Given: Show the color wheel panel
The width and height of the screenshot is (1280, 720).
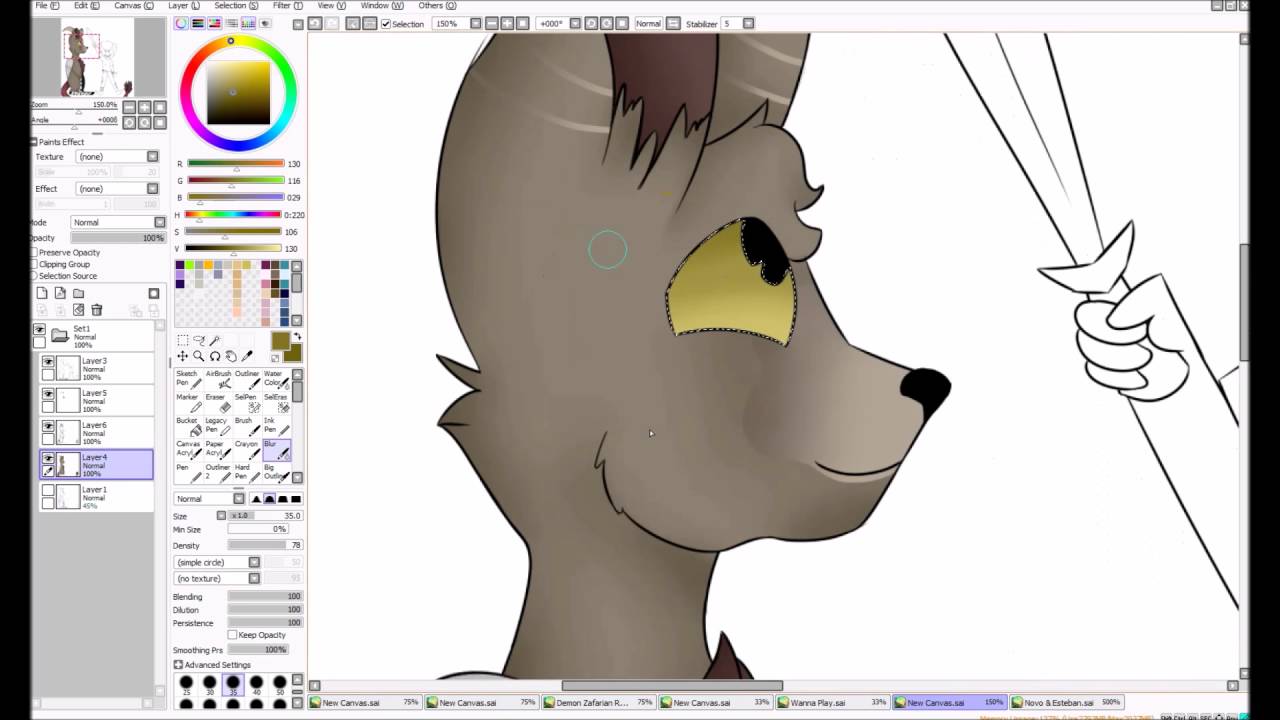Looking at the screenshot, I should (181, 23).
